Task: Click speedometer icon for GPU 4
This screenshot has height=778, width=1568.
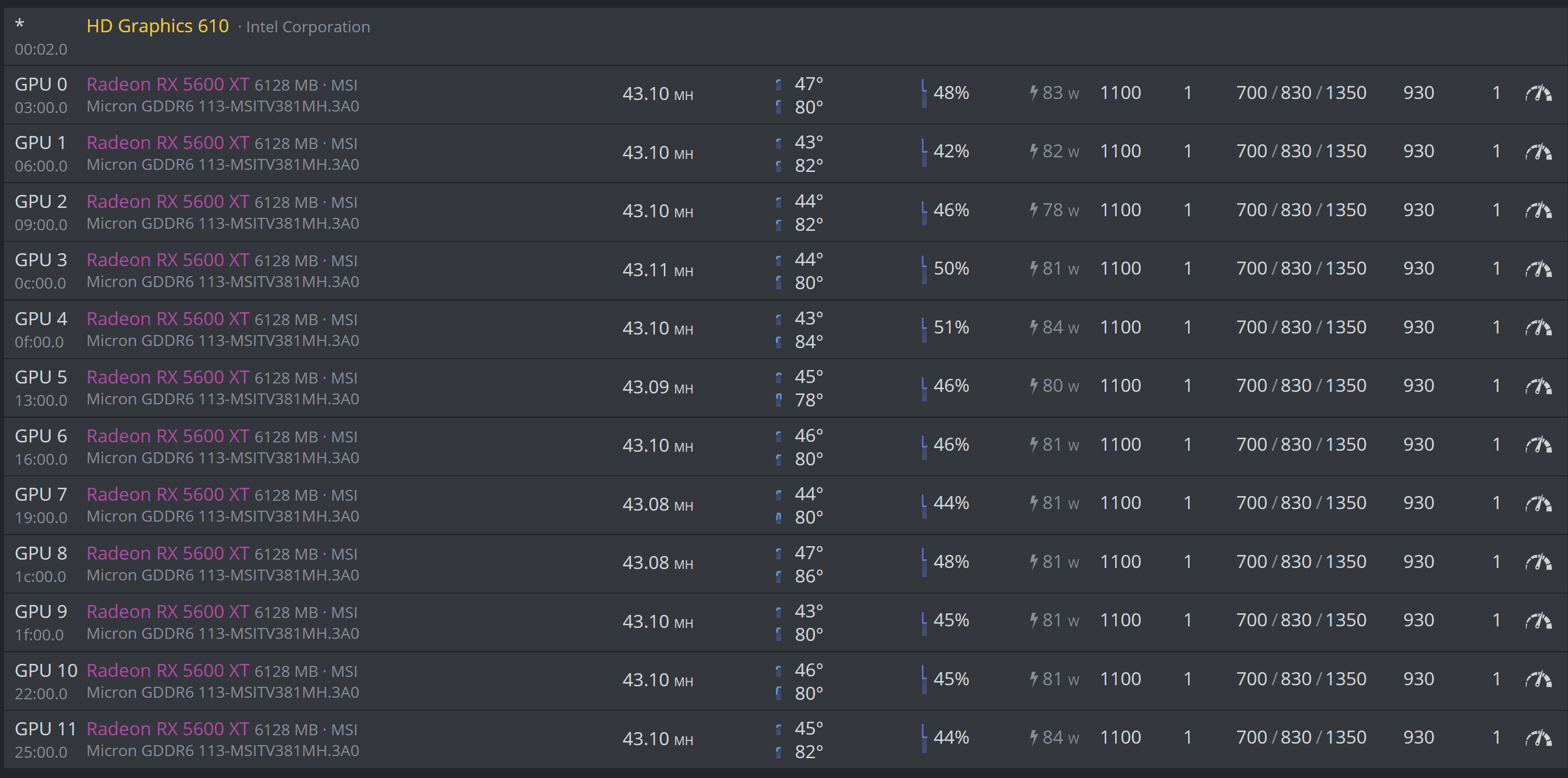Action: 1538,328
